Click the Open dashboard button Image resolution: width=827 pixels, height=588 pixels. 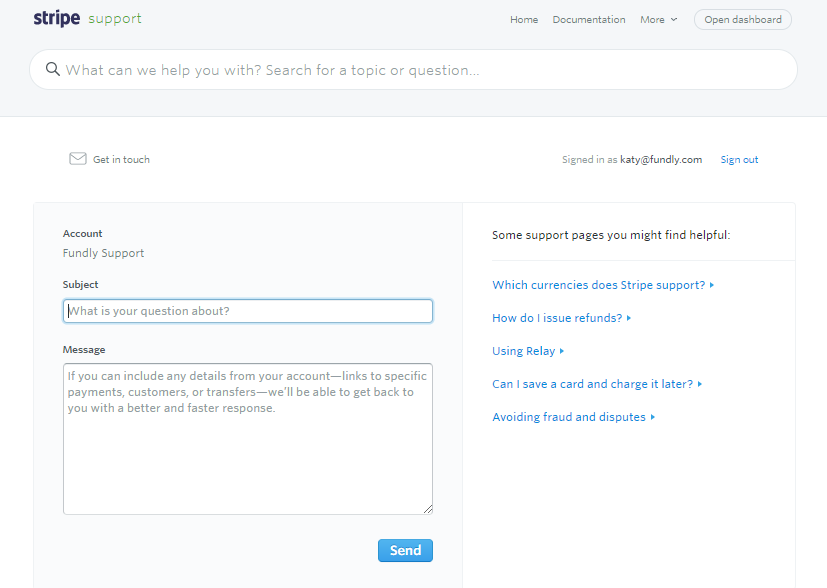(743, 20)
